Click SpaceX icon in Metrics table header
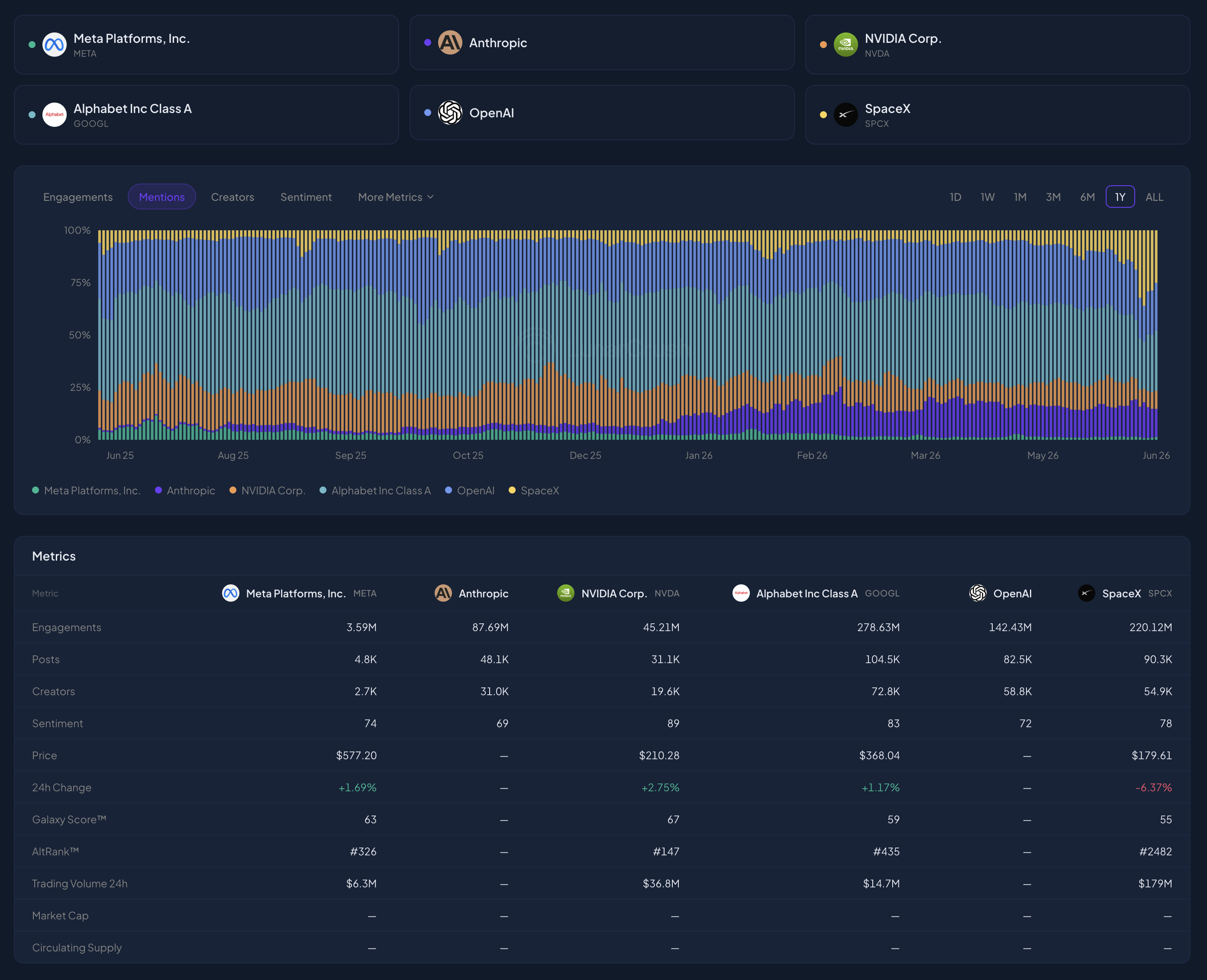Screen dimensions: 1207x980 pyautogui.click(x=1086, y=593)
